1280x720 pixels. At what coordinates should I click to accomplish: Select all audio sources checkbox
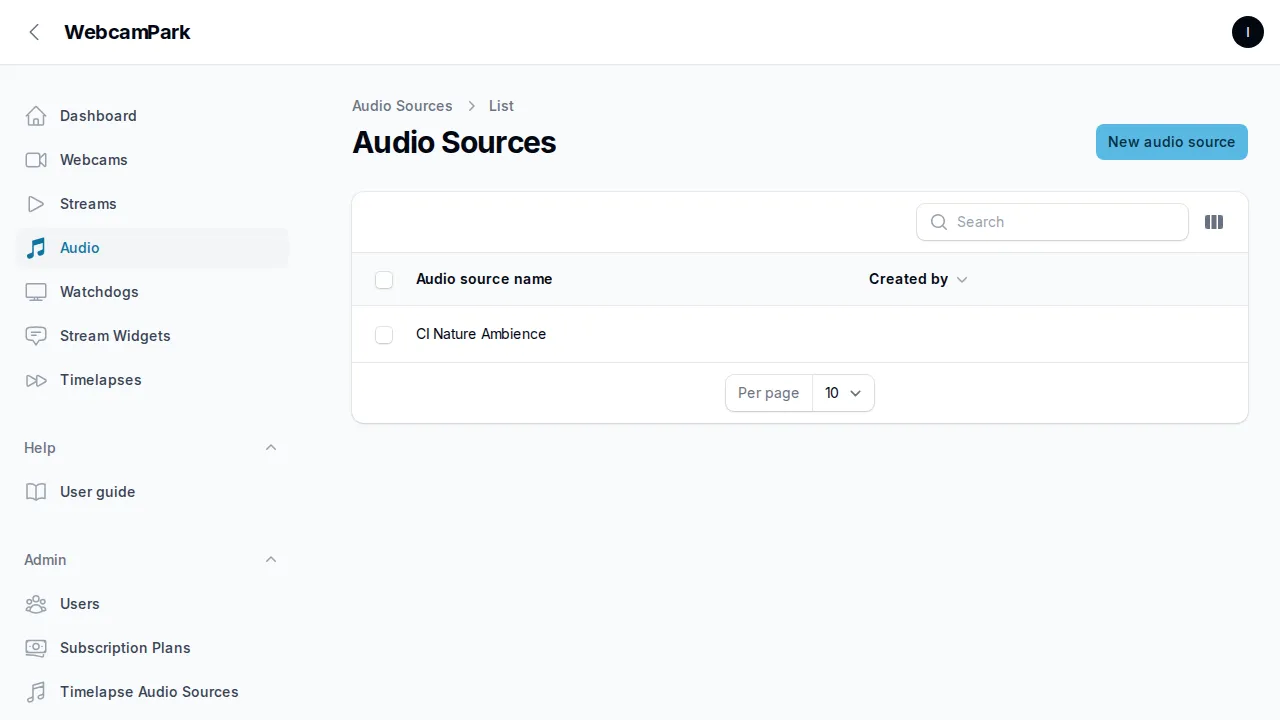pyautogui.click(x=384, y=280)
